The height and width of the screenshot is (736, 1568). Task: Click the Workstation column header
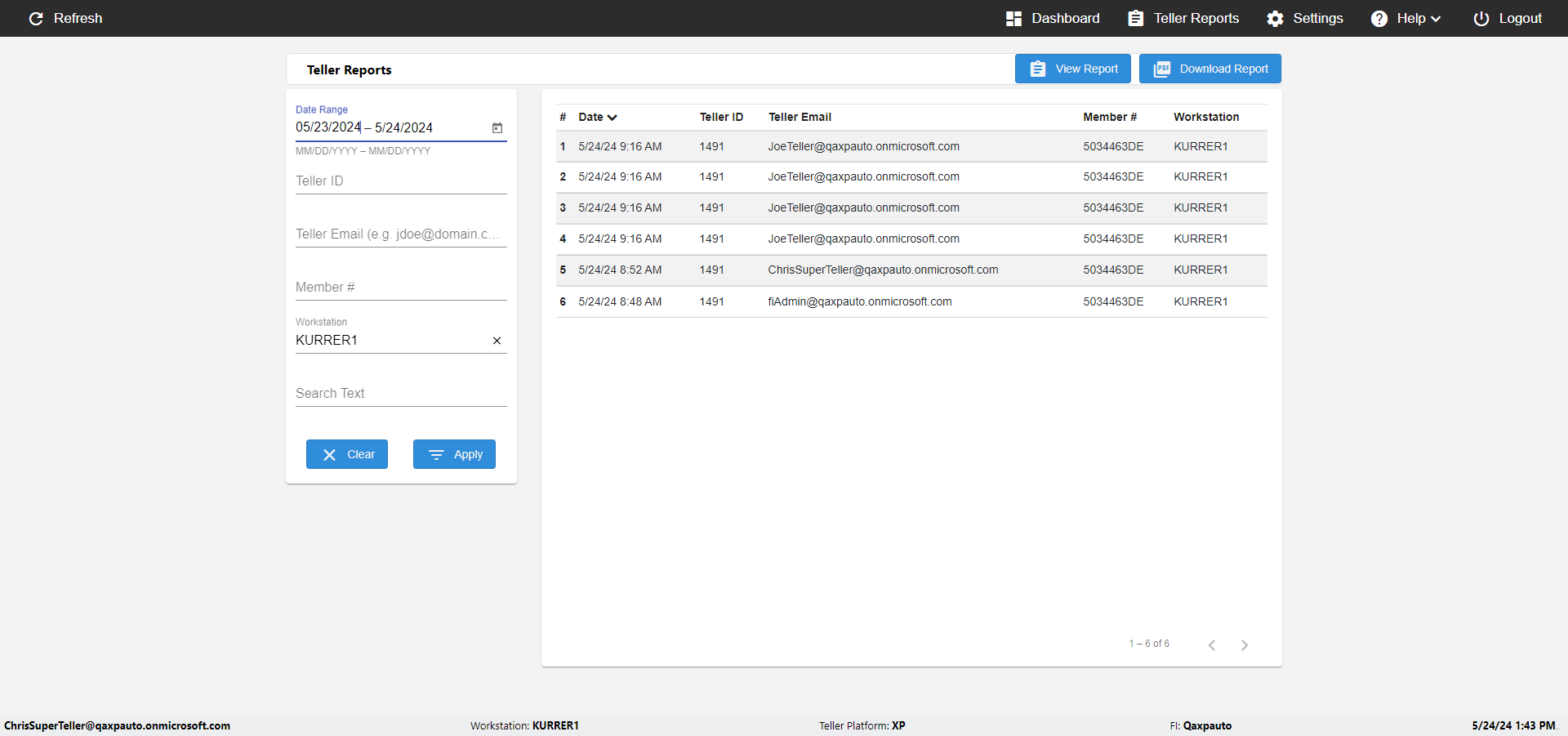tap(1206, 117)
